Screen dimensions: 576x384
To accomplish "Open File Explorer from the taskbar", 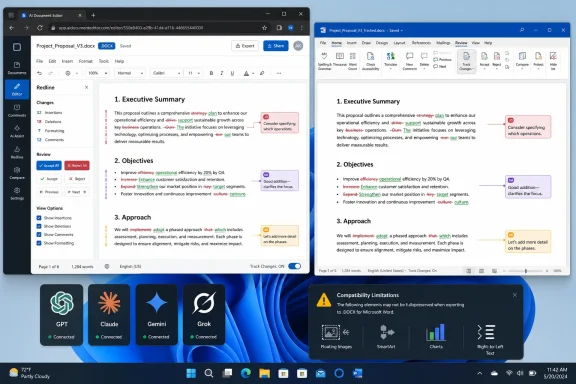I will 264,373.
